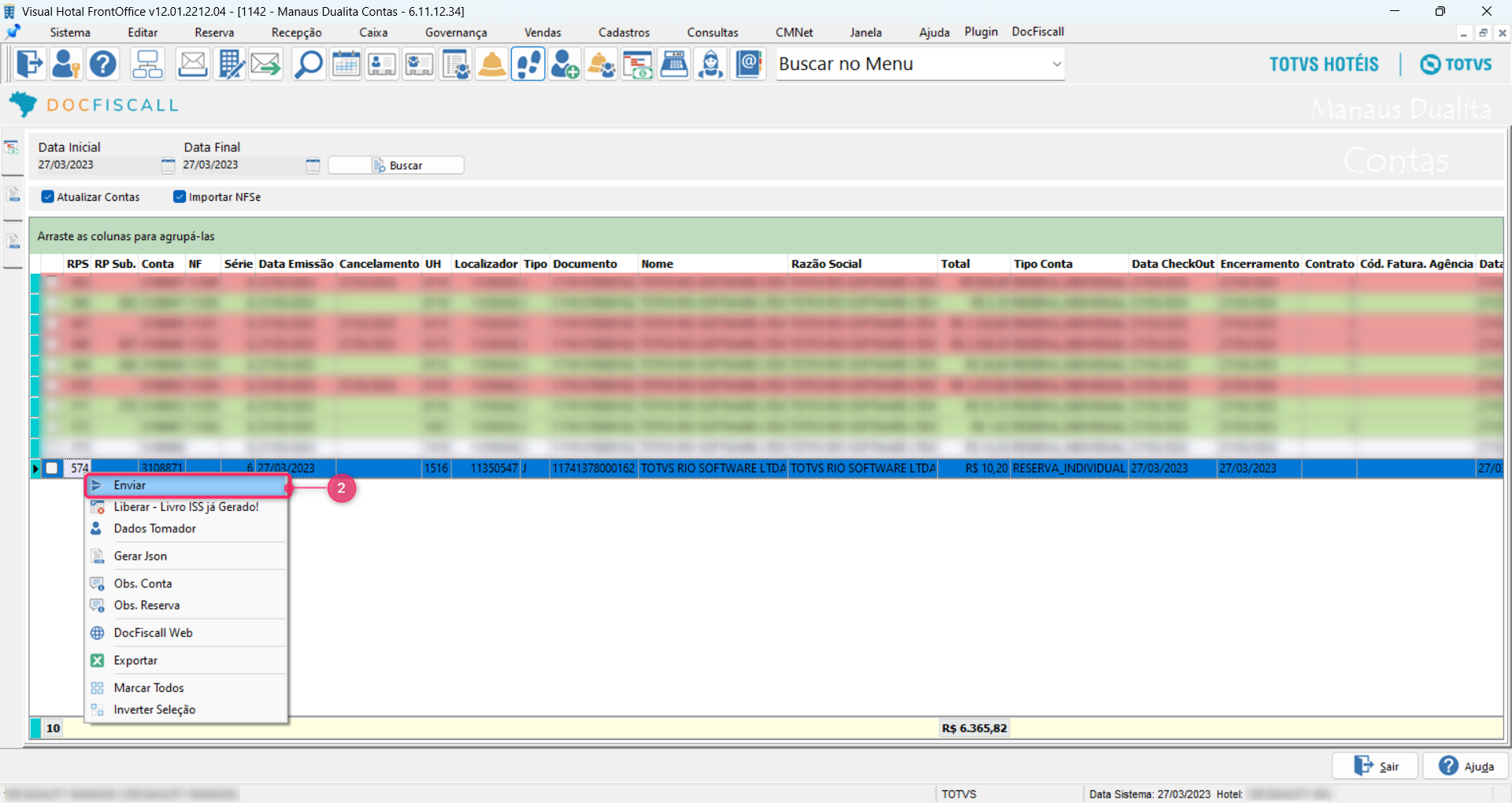Click the RESERVA_INDIVIDUAL cell
Screen dimensions: 1512x803
pos(1069,468)
